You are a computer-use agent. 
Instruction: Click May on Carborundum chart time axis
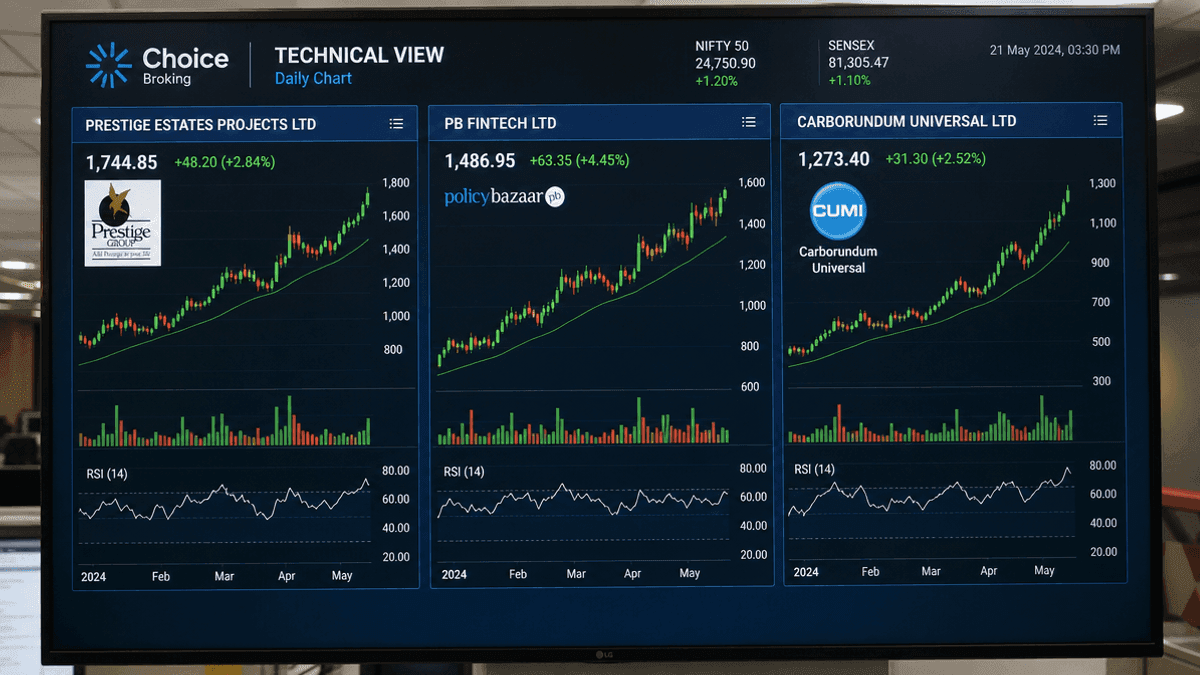tap(1044, 571)
